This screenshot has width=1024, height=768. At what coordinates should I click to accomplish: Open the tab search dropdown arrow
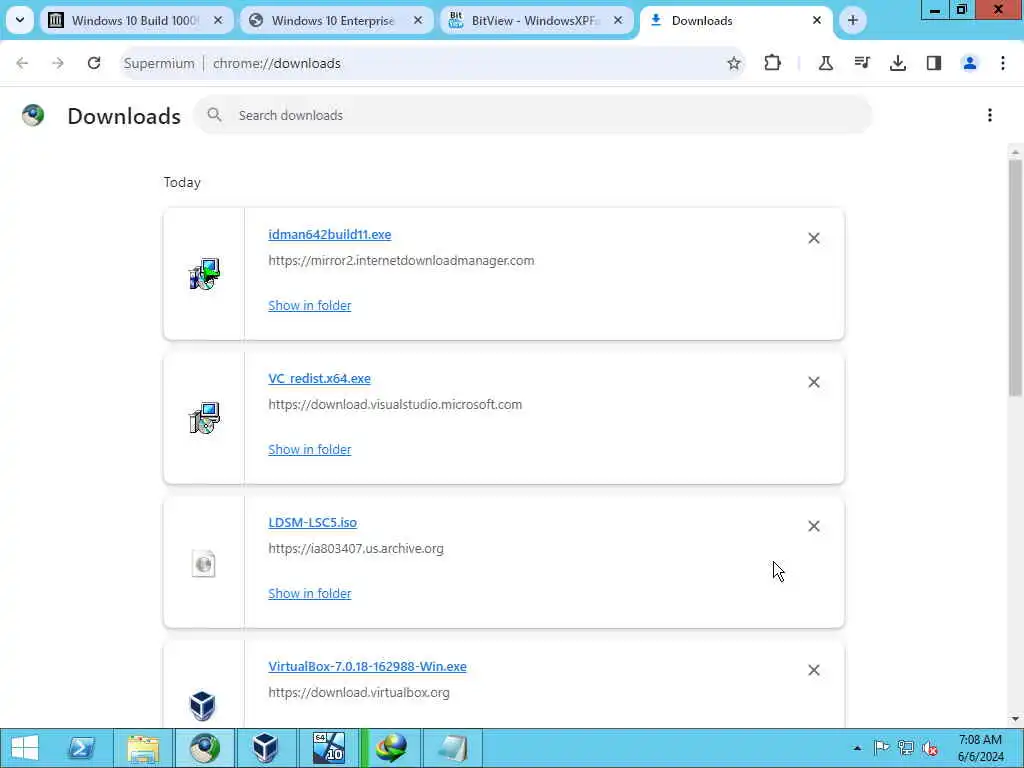[20, 20]
